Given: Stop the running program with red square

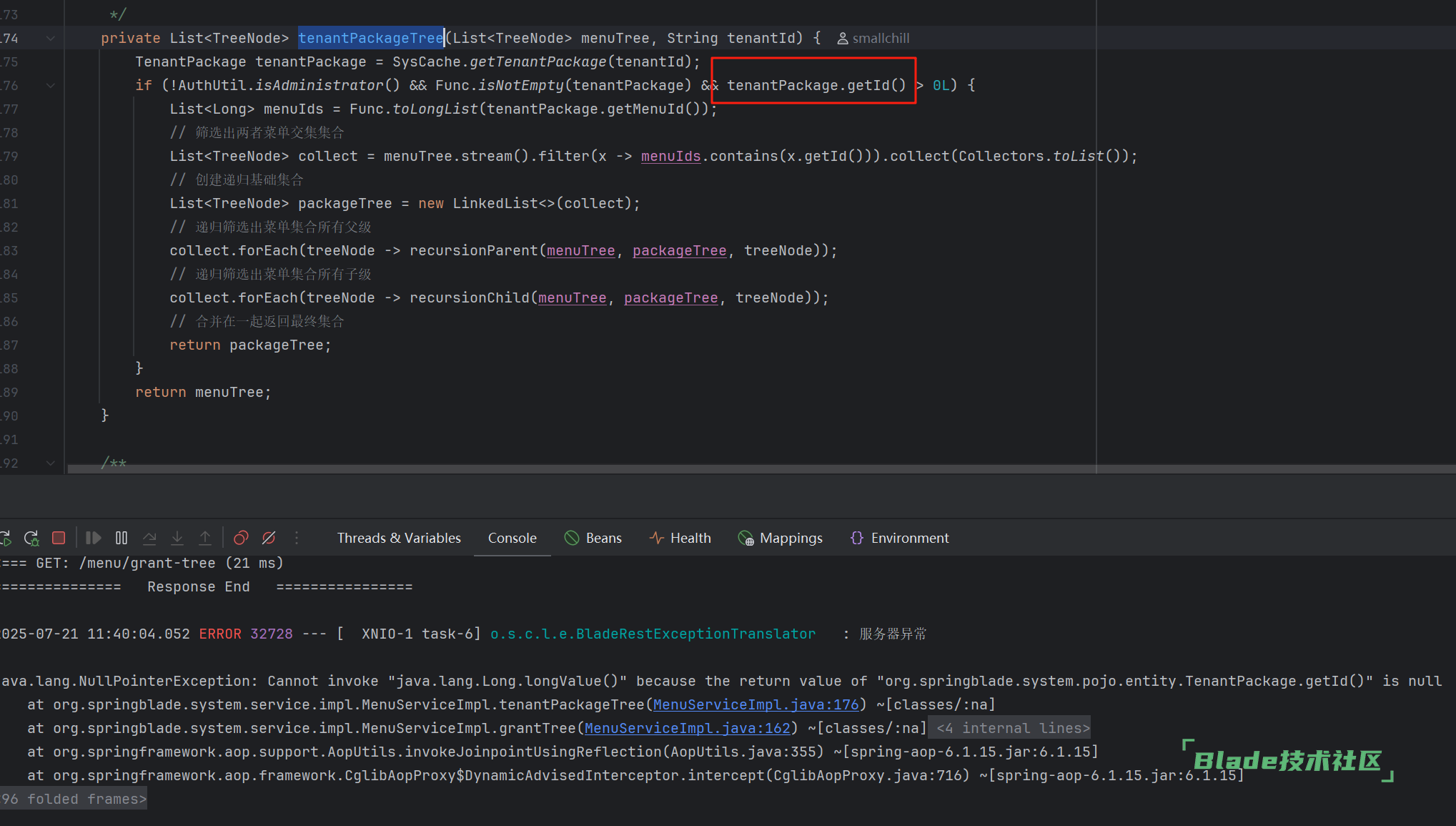Looking at the screenshot, I should [x=59, y=538].
